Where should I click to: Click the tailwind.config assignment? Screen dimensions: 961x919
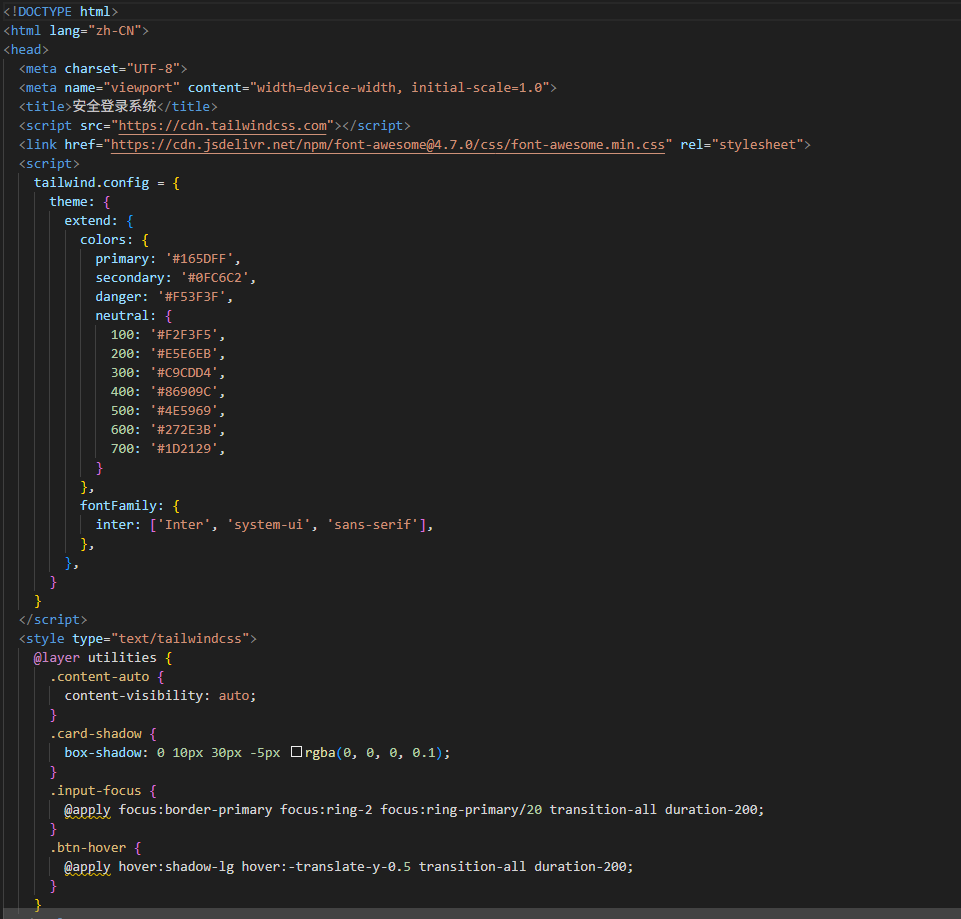[x=107, y=183]
